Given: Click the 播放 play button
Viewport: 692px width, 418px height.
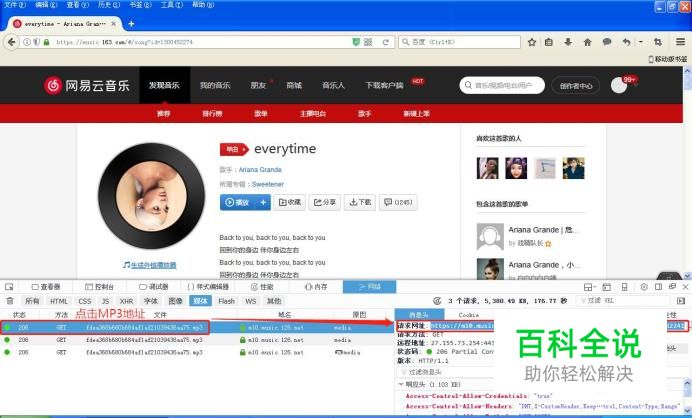Looking at the screenshot, I should tap(238, 202).
